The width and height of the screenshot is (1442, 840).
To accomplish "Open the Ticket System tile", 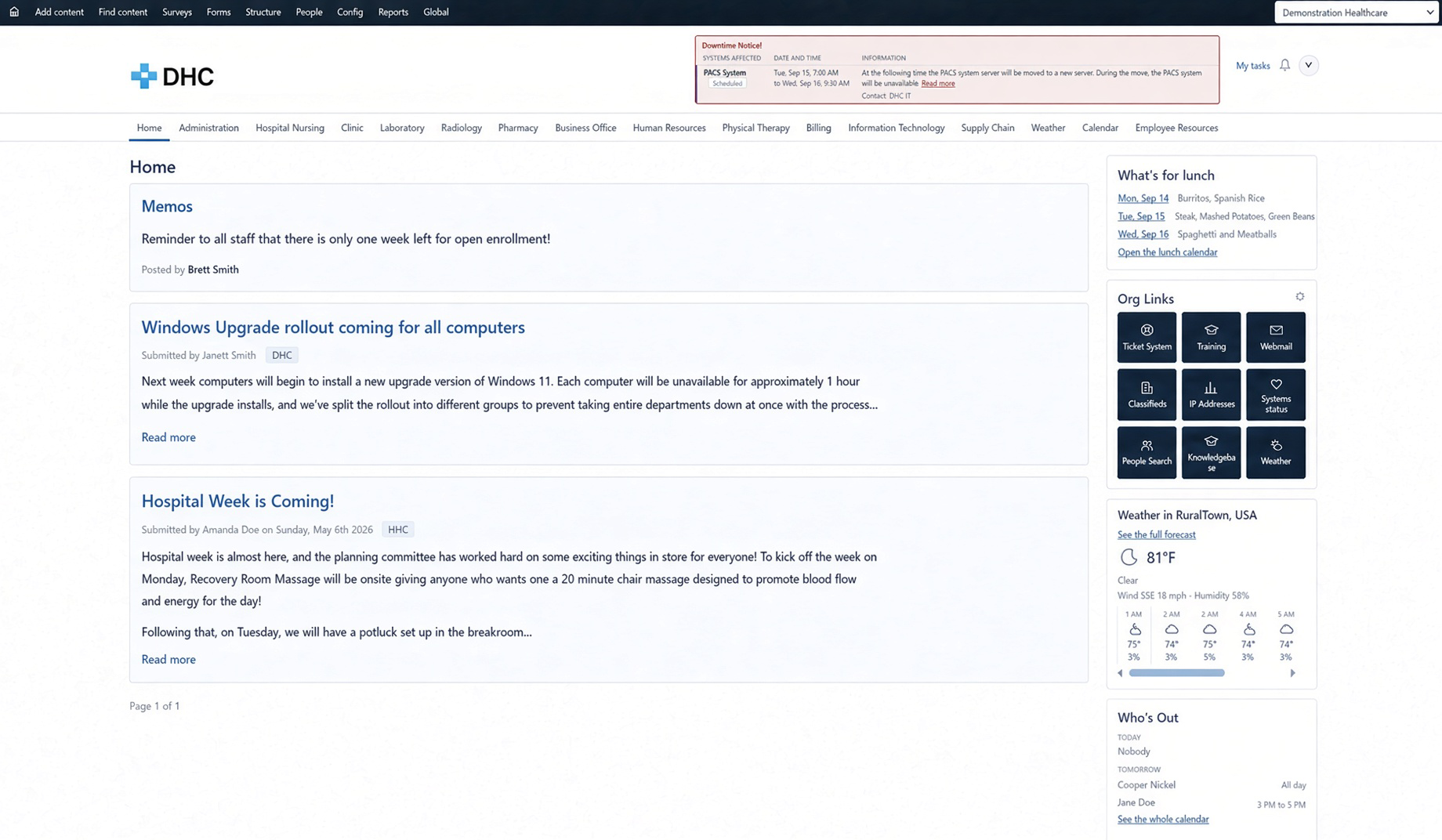I will pos(1147,337).
